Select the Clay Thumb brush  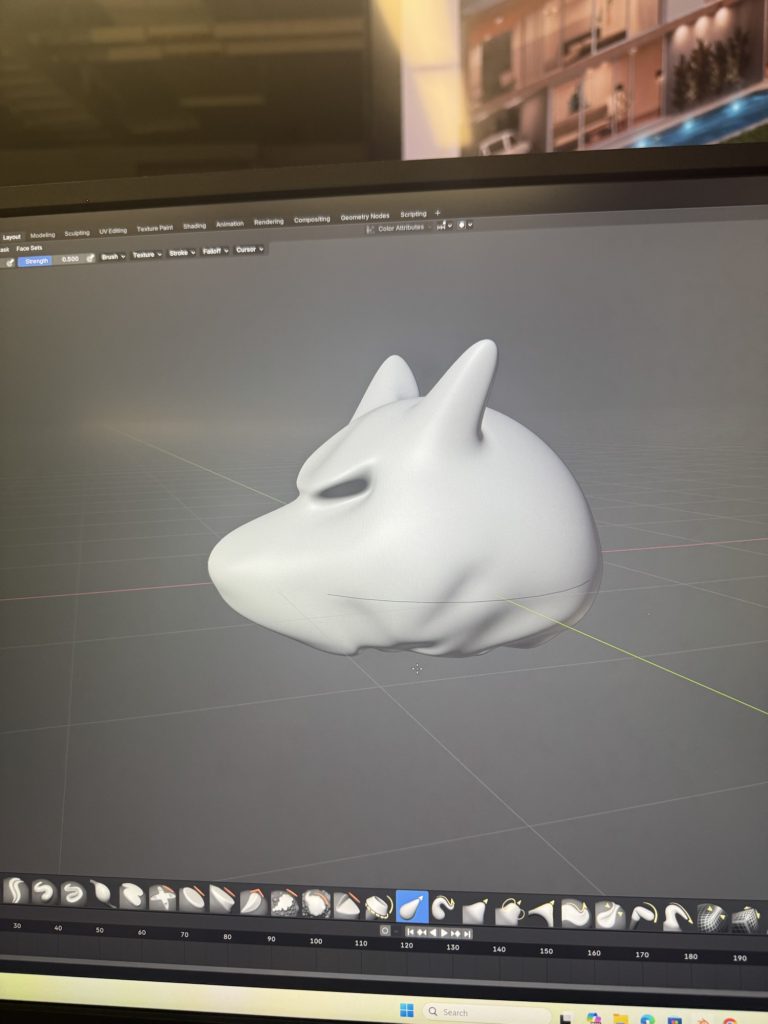(x=132, y=896)
